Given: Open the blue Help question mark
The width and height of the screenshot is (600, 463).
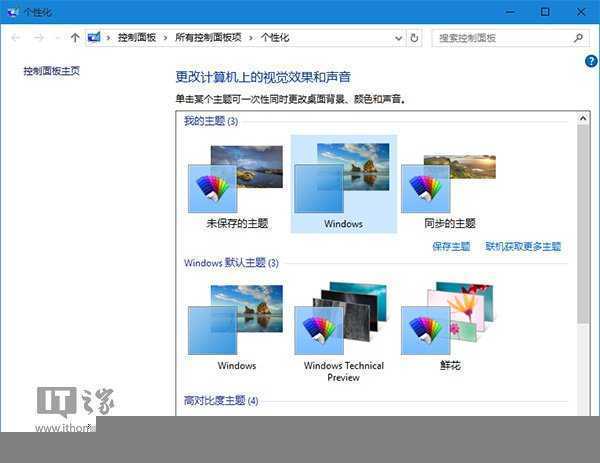Looking at the screenshot, I should (591, 61).
